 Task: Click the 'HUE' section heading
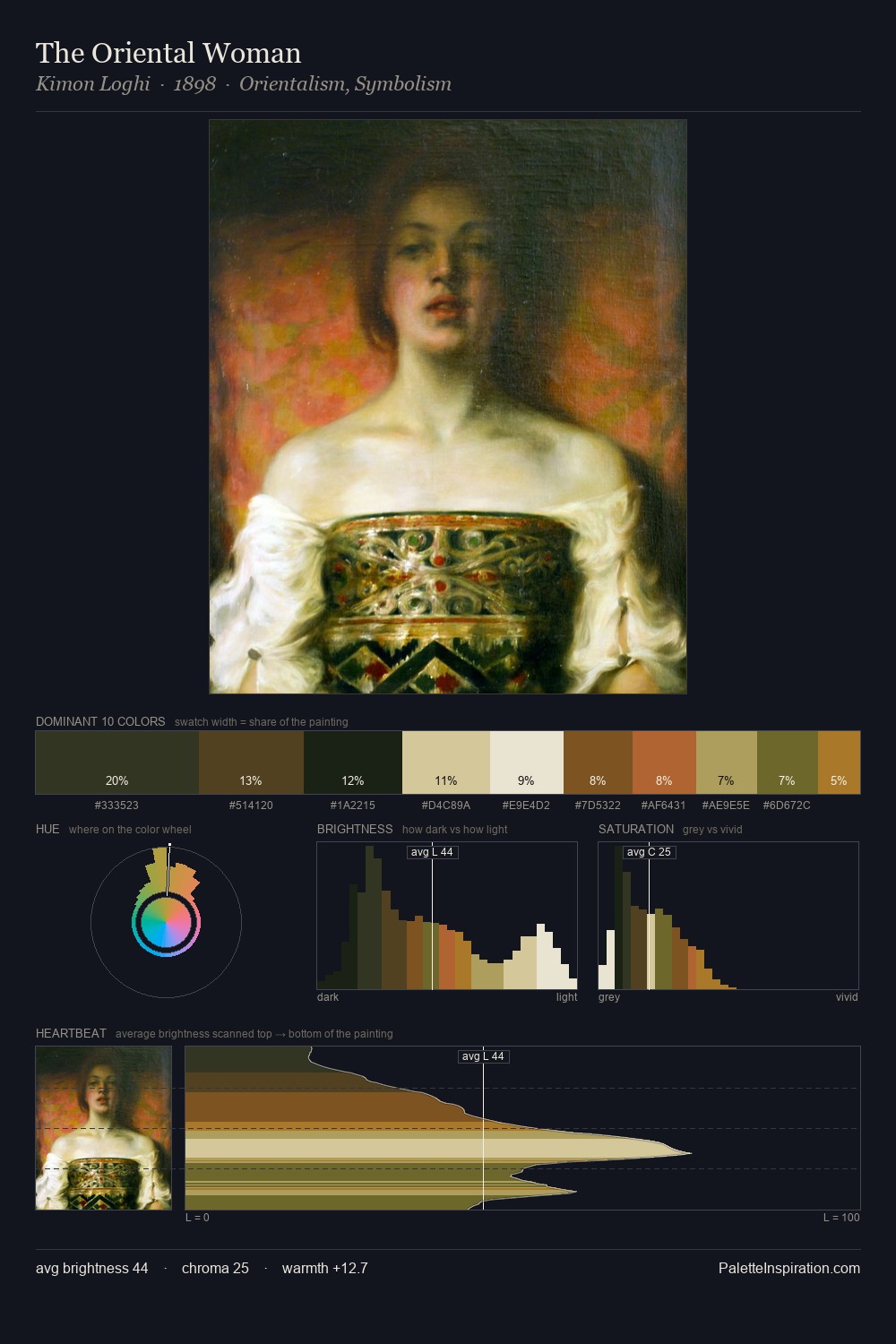click(47, 829)
